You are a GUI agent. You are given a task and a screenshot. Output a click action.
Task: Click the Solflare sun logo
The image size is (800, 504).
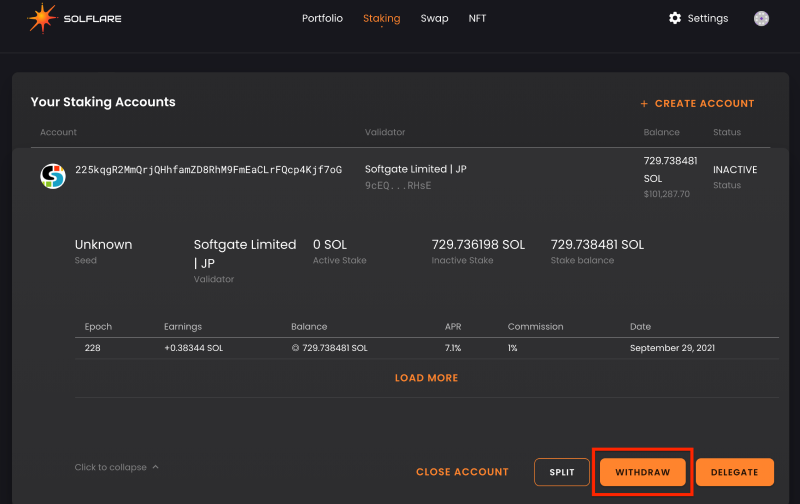(x=42, y=18)
